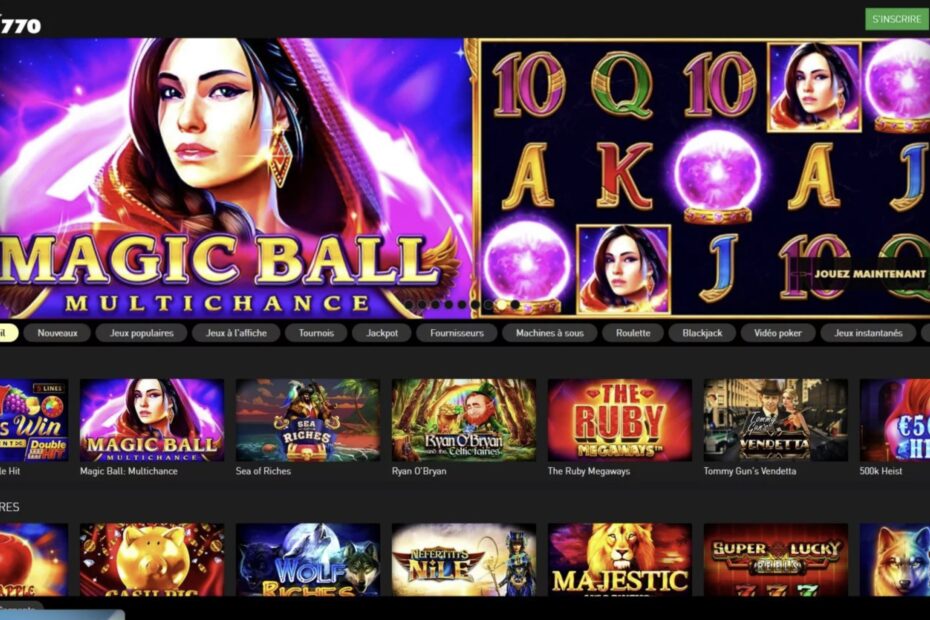Open Magic Ball: Multichance game thumbnail
The height and width of the screenshot is (620, 930).
152,420
